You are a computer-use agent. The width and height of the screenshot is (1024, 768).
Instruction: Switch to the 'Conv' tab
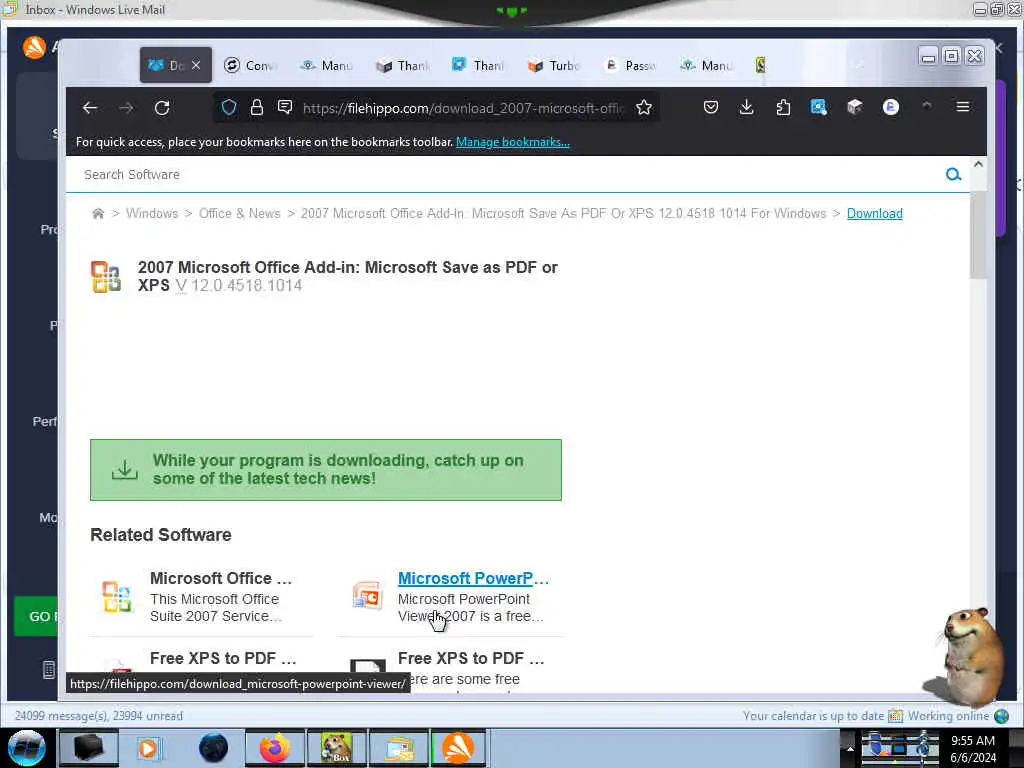coord(251,65)
